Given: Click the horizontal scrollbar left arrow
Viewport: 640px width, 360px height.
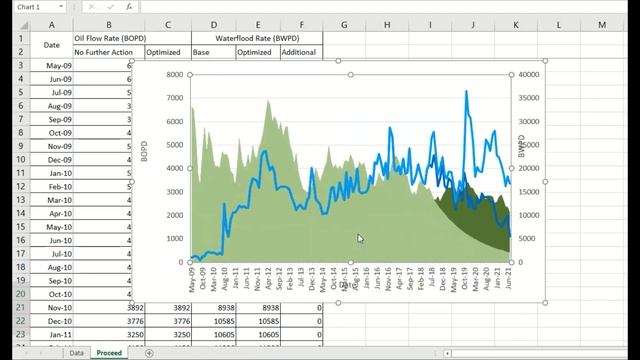Looking at the screenshot, I should click(447, 353).
